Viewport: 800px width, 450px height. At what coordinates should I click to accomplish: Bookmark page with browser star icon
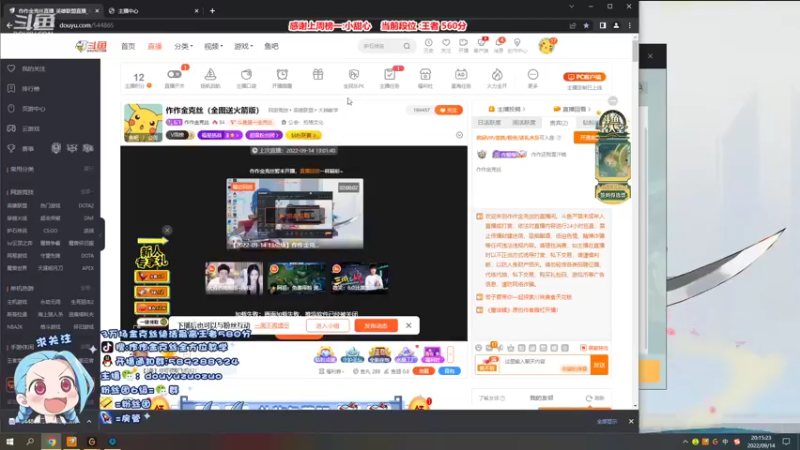(586, 26)
